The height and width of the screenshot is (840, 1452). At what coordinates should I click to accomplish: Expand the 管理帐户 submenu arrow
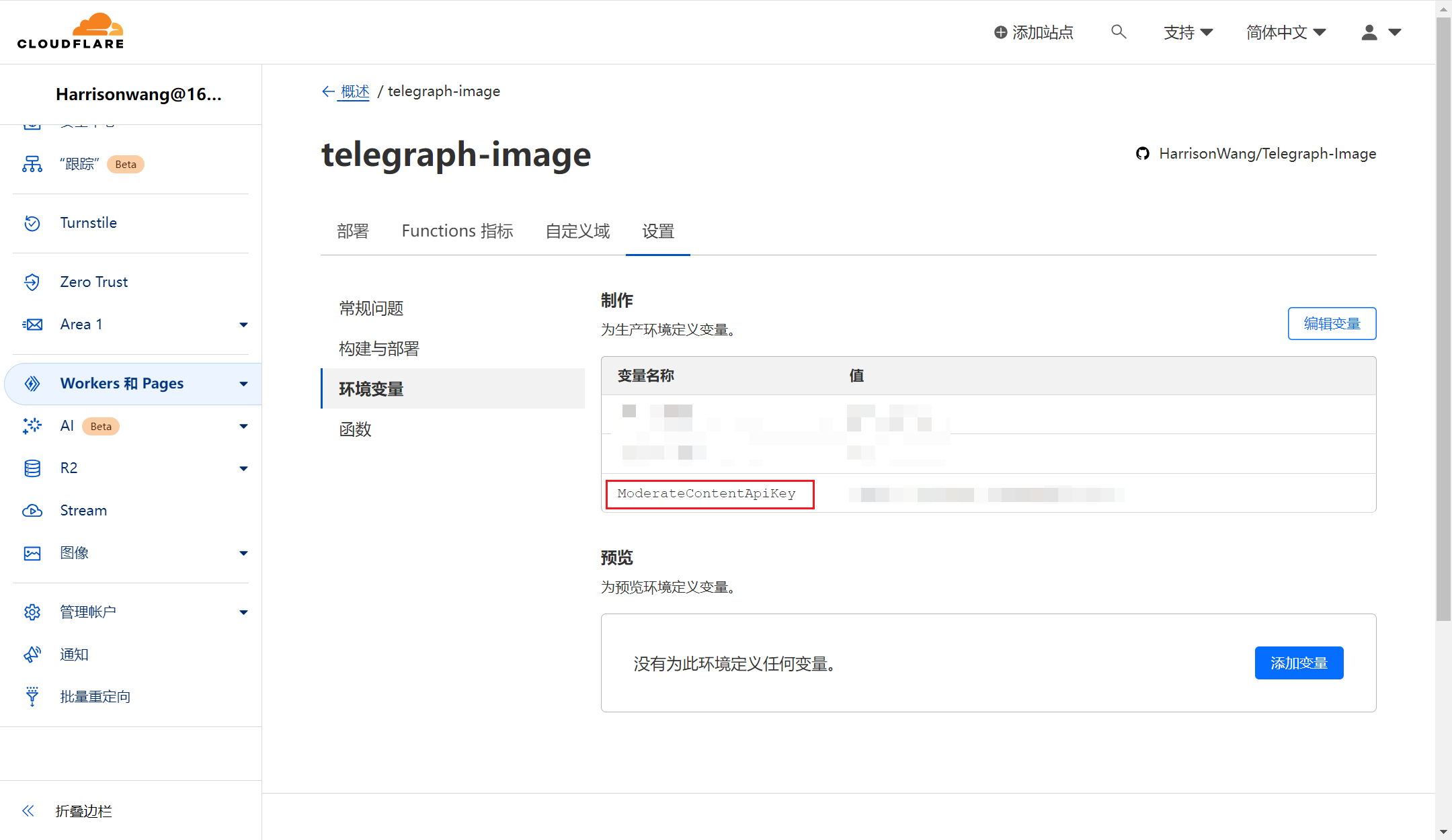[243, 612]
